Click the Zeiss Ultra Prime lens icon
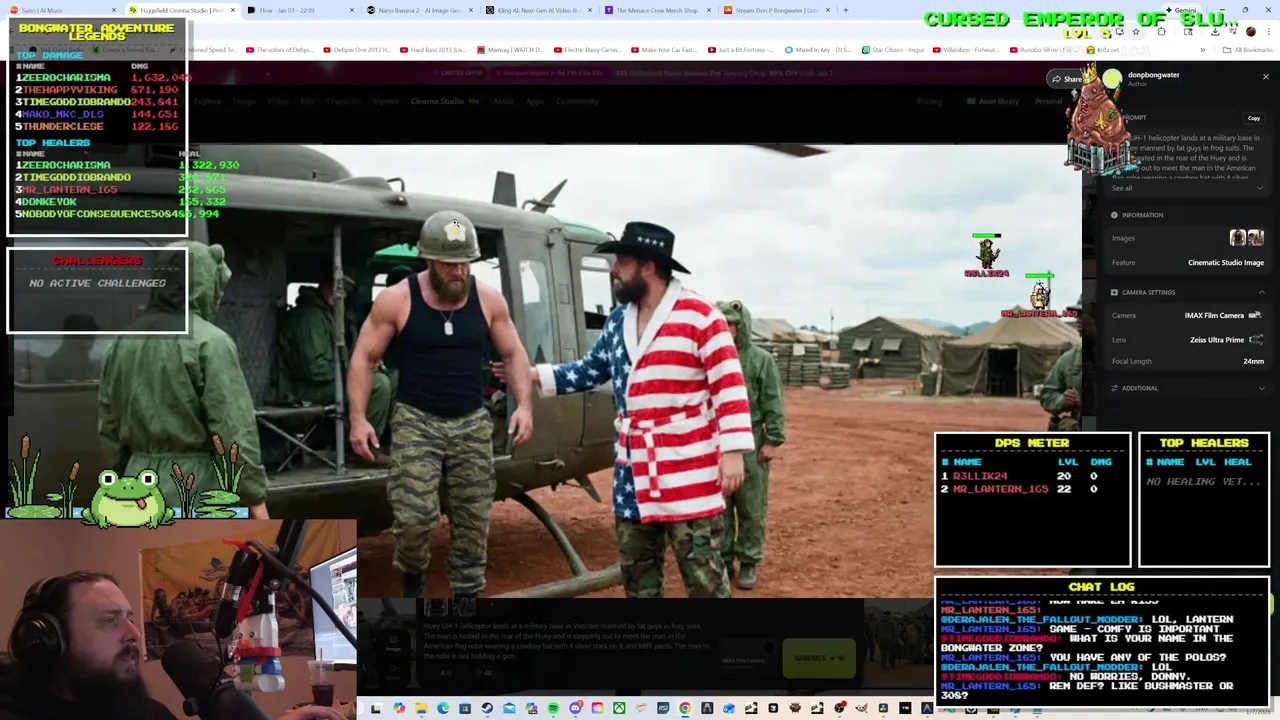1280x720 pixels. pos(1256,340)
